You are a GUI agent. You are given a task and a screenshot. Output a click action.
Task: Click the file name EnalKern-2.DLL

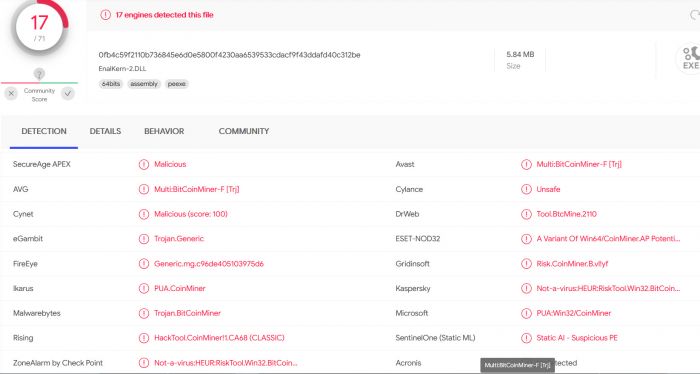122,69
